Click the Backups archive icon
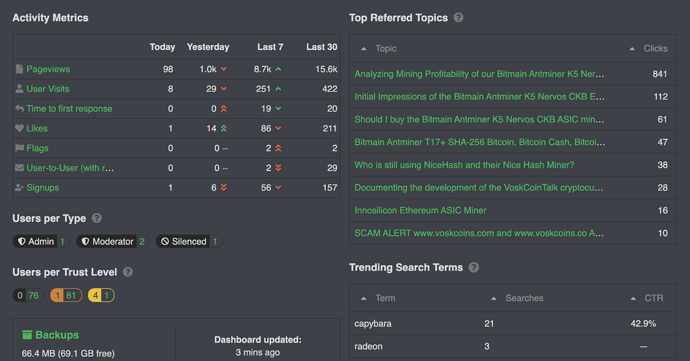 tap(27, 335)
